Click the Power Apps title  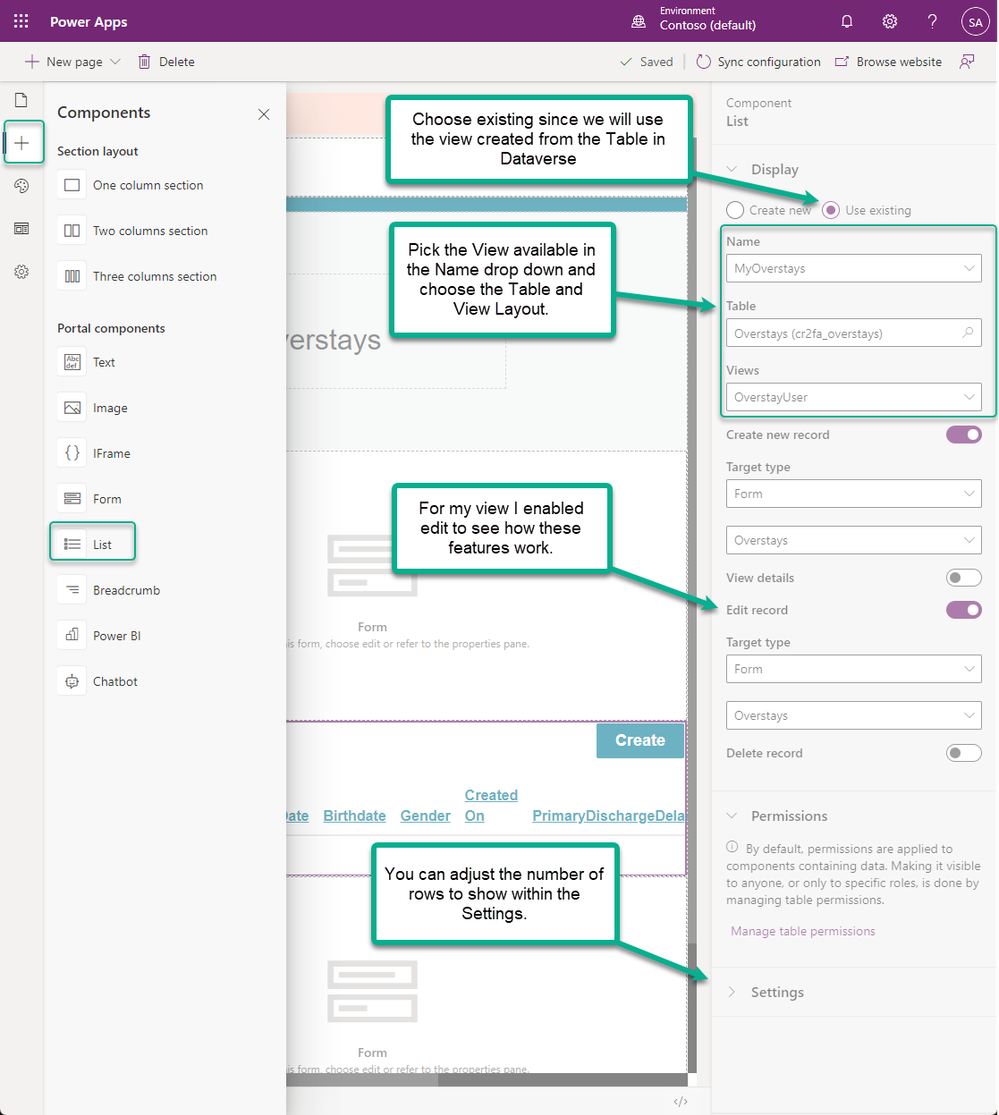click(89, 22)
